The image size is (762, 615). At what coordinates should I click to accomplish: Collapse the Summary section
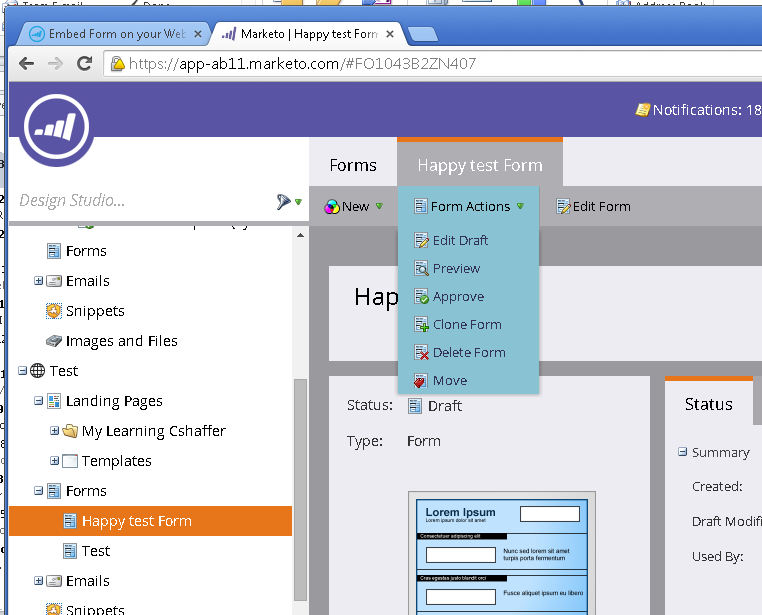[x=682, y=452]
